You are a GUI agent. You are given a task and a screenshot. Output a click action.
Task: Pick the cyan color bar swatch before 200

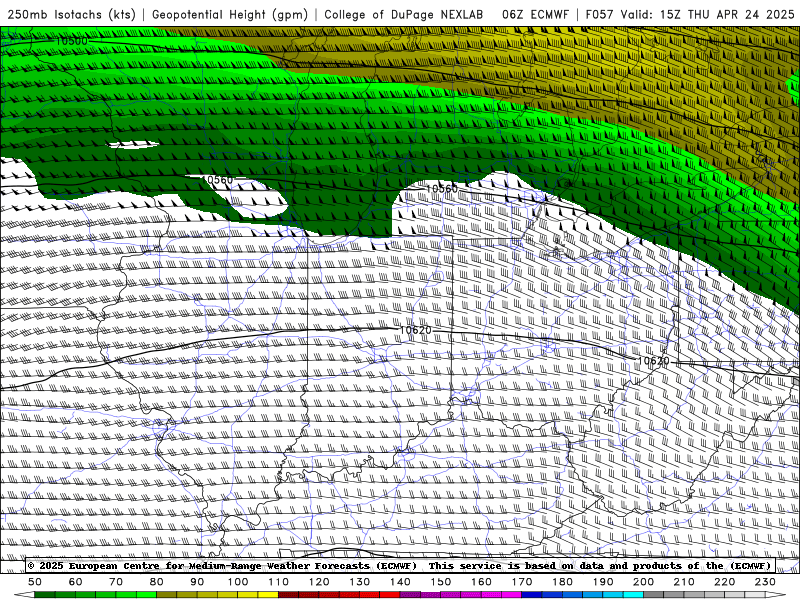[633, 595]
